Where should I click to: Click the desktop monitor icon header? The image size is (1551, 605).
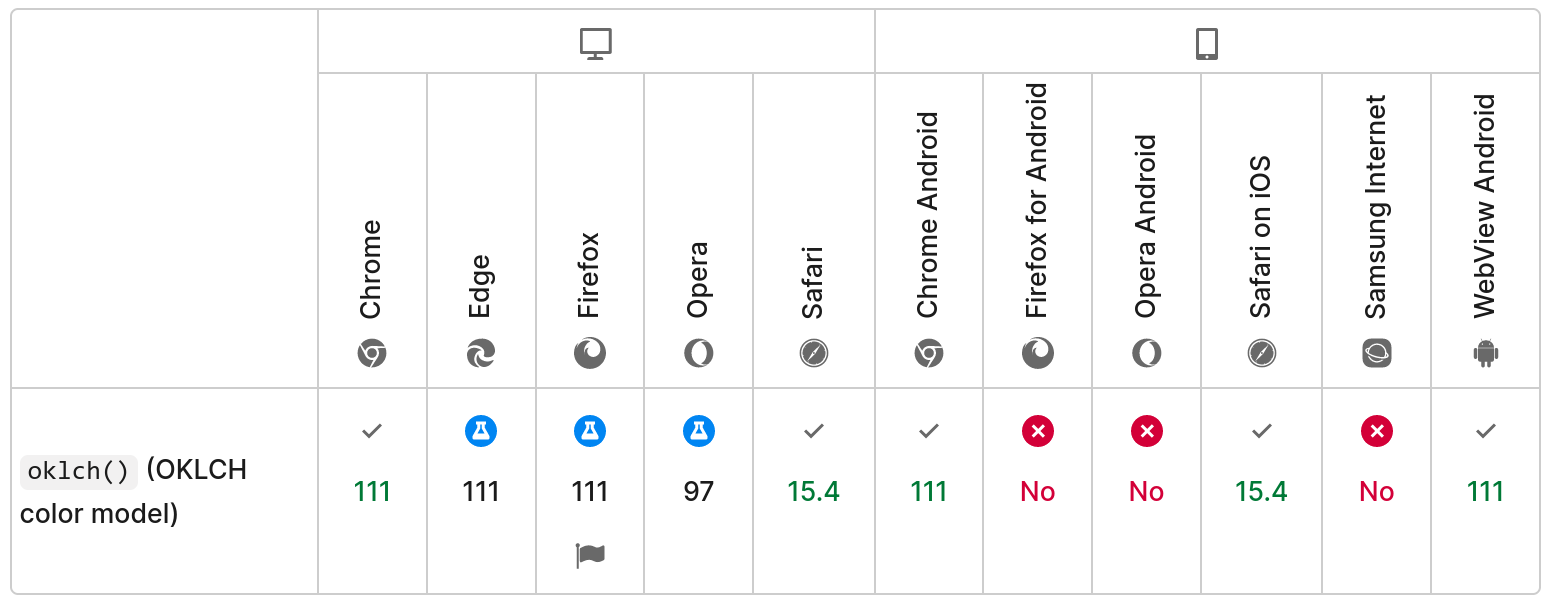[596, 44]
